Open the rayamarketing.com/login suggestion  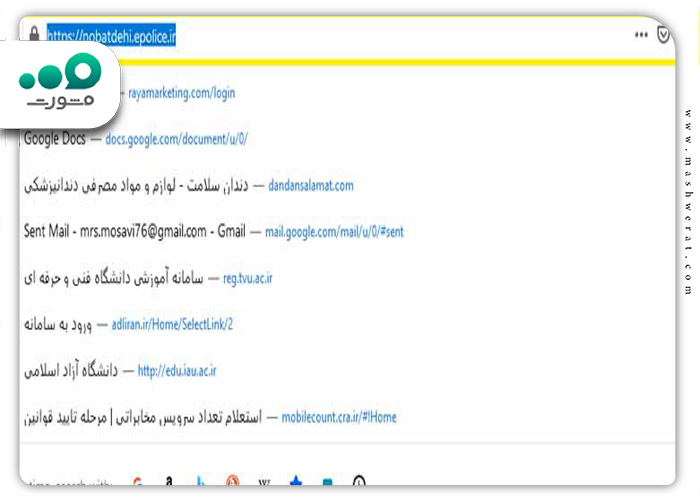point(181,93)
